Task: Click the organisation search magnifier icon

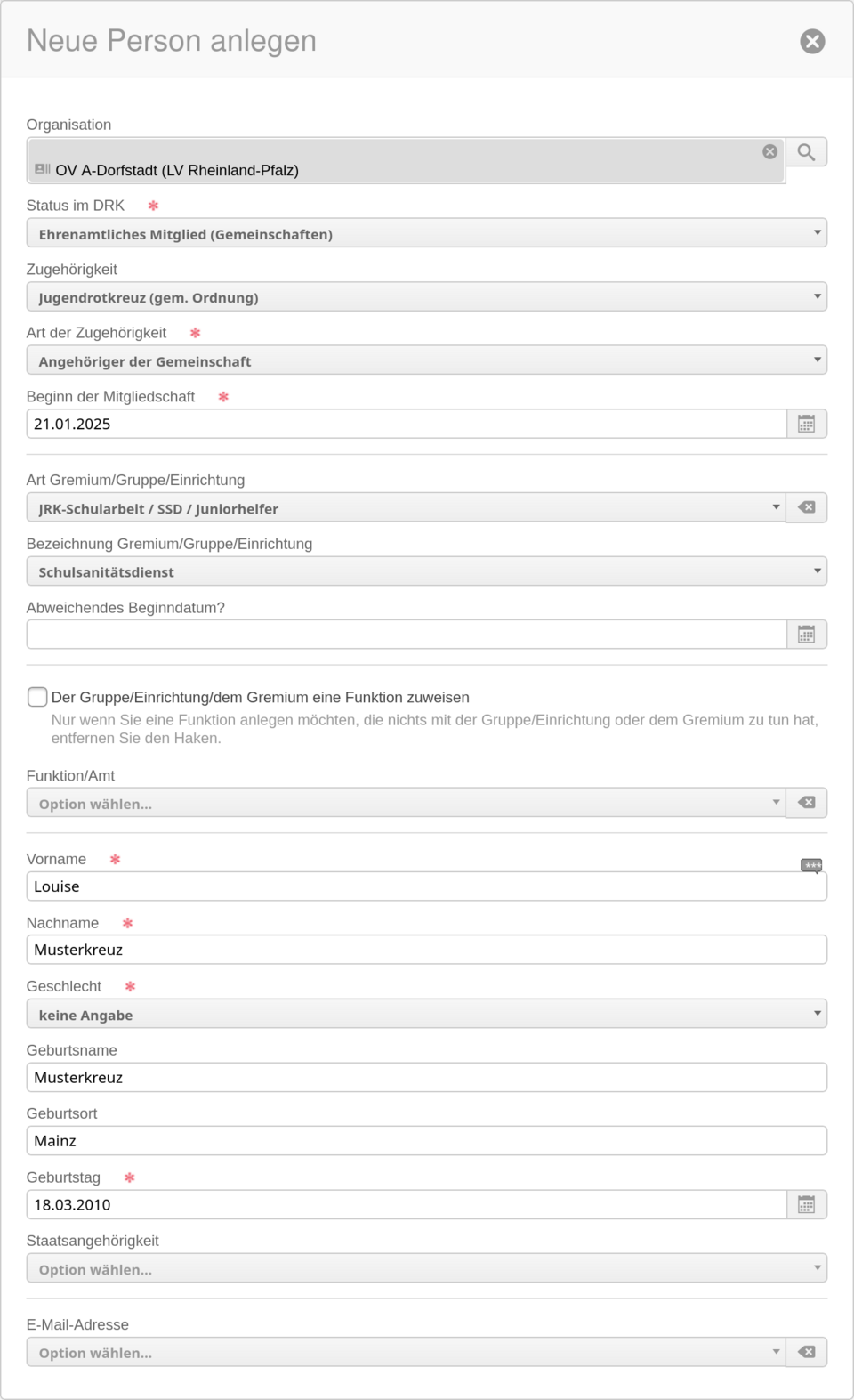Action: [x=806, y=152]
